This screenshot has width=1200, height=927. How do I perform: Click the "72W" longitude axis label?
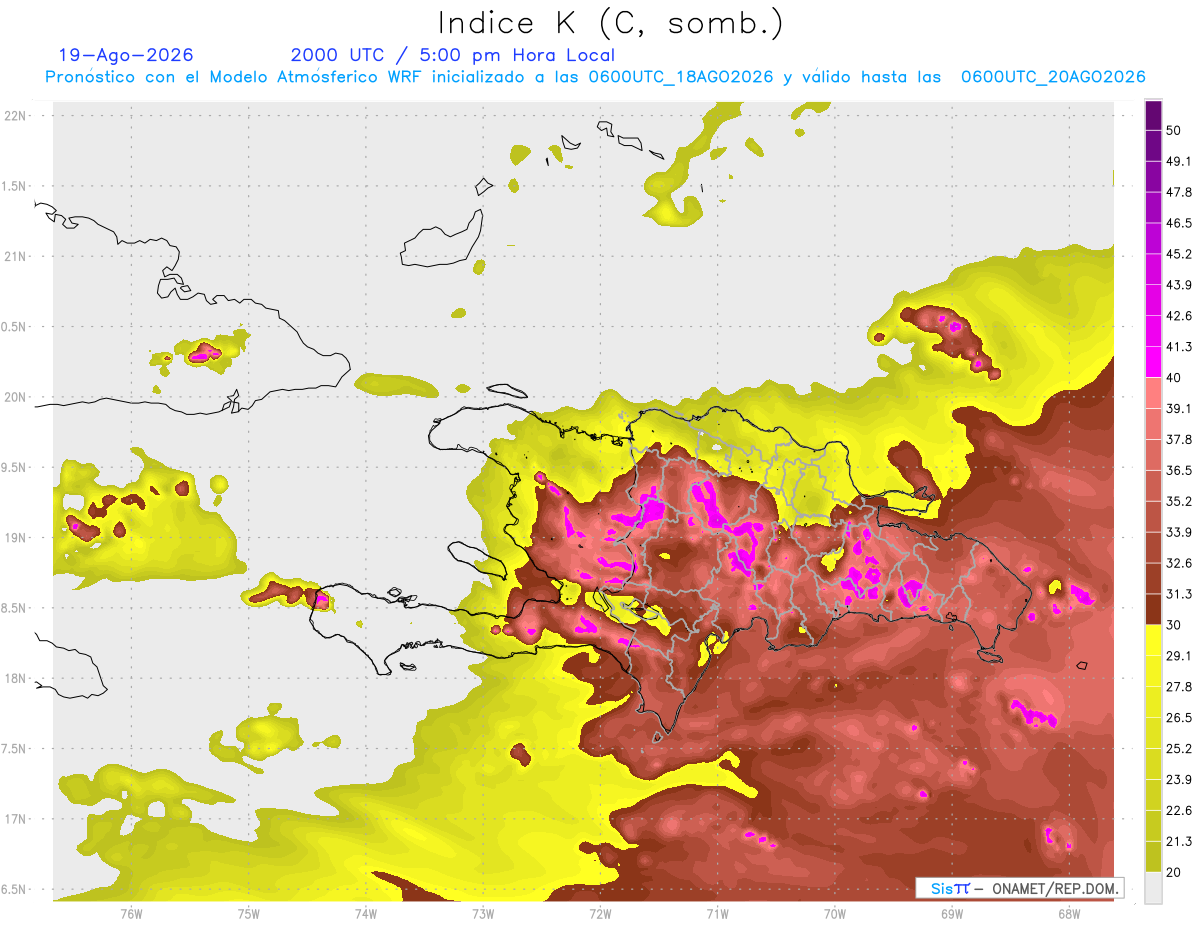click(x=600, y=913)
